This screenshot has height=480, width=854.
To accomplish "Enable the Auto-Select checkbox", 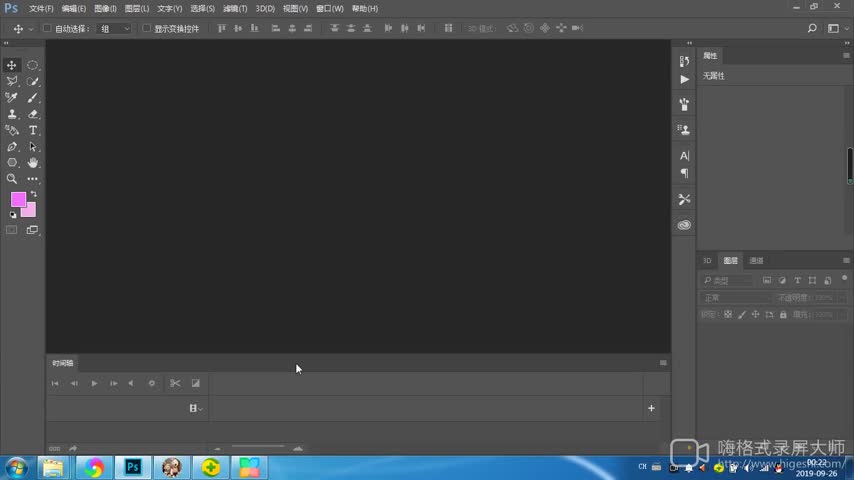I will (47, 28).
